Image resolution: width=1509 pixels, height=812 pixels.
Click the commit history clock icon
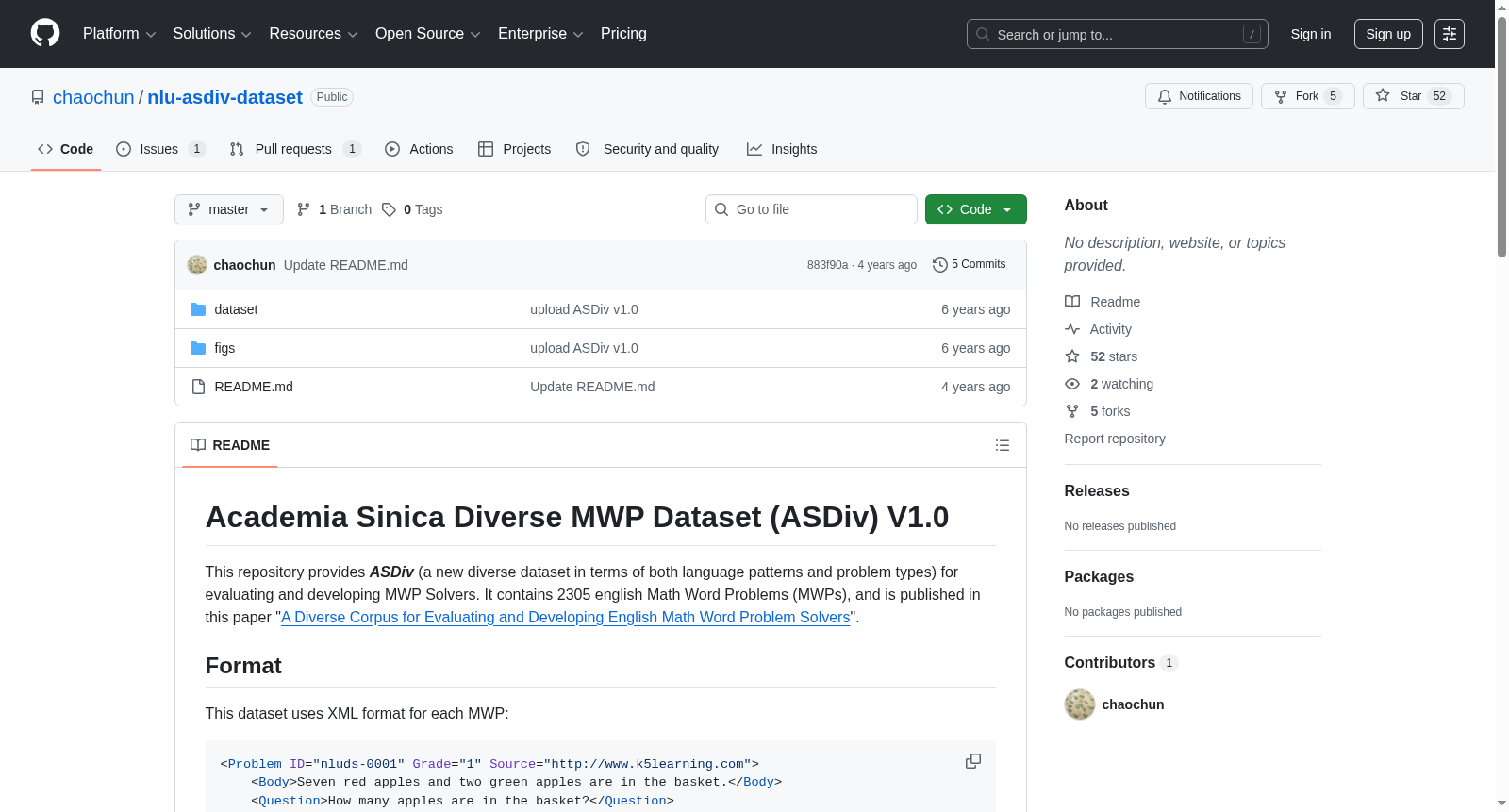click(x=939, y=265)
